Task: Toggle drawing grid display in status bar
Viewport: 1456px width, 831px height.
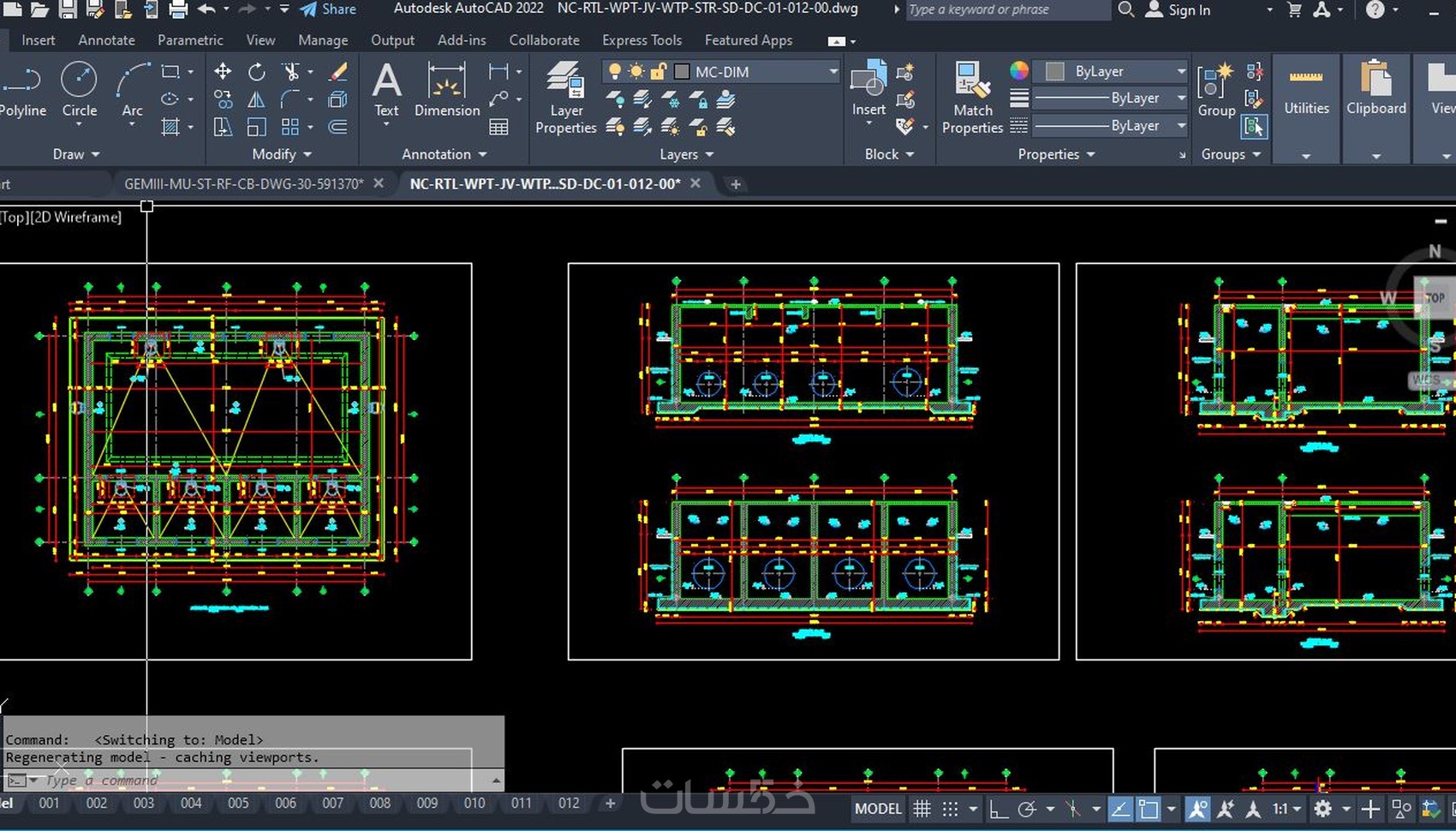Action: pos(922,809)
